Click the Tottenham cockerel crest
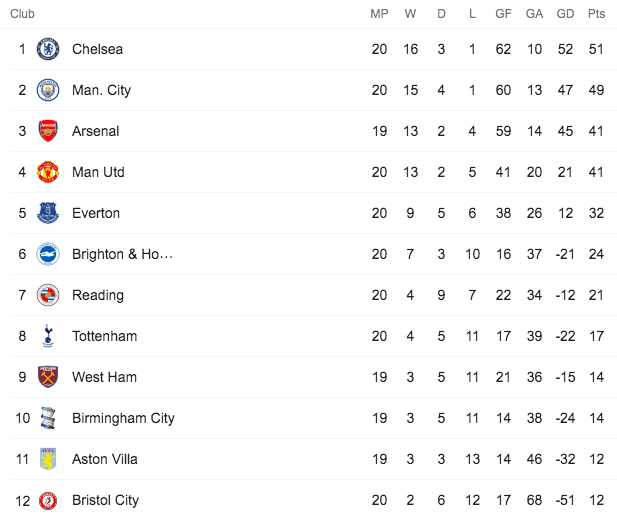This screenshot has height=528, width=617. point(48,336)
